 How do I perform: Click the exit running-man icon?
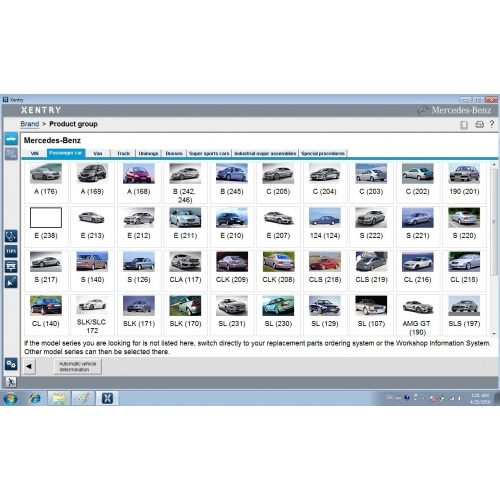pyautogui.click(x=11, y=382)
